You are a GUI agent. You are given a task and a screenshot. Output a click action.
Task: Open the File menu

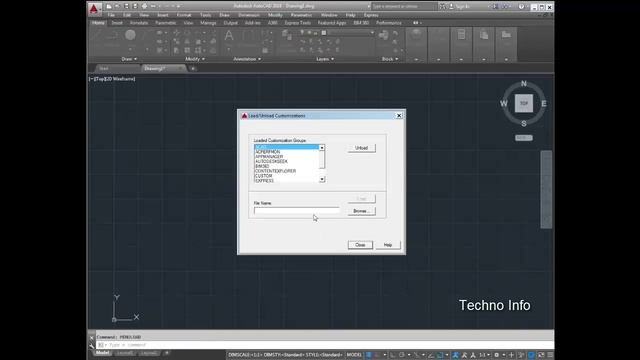coord(111,15)
